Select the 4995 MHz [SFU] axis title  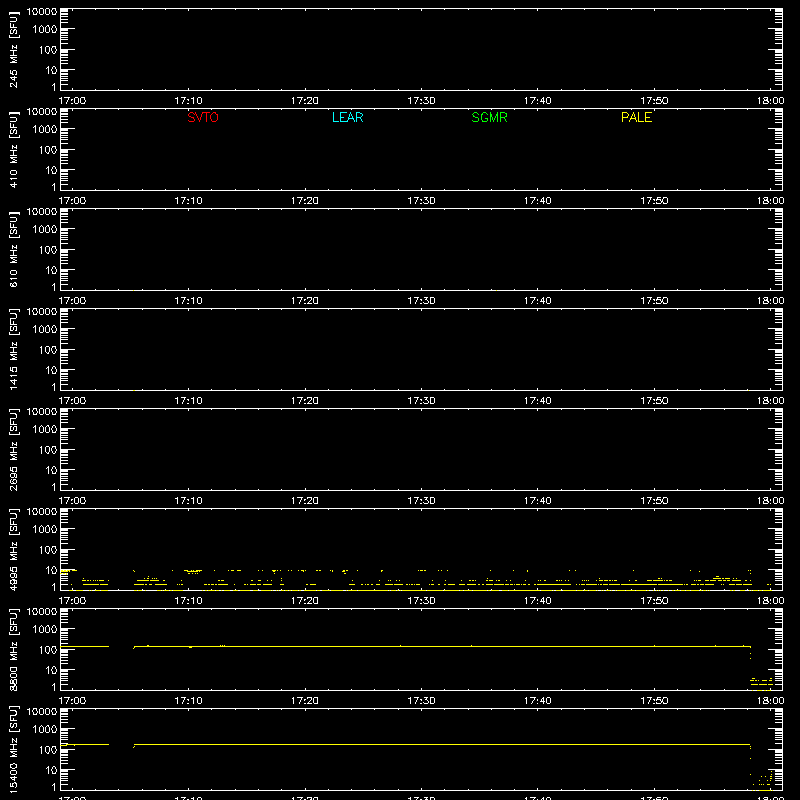pyautogui.click(x=14, y=549)
